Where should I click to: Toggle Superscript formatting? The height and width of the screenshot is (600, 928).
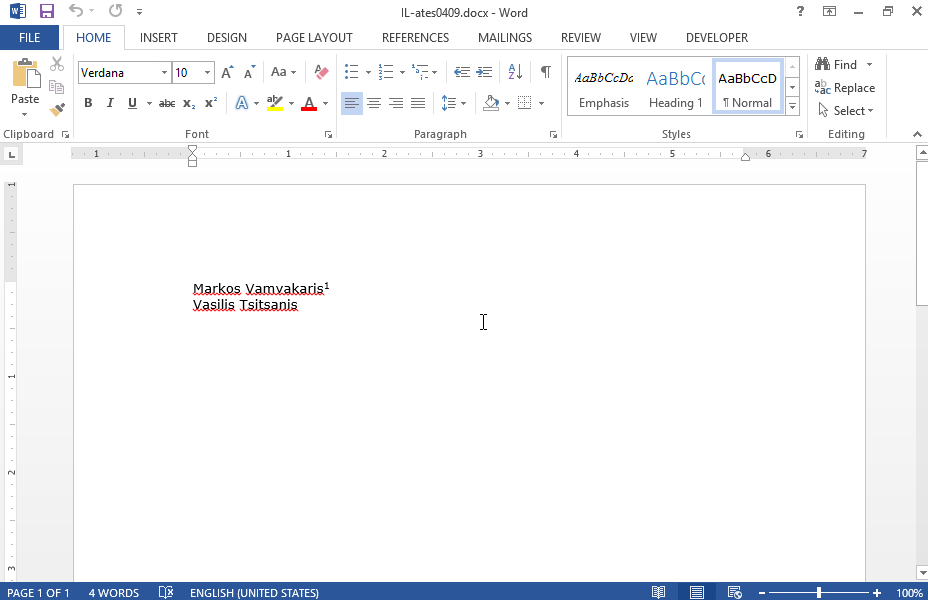point(211,104)
